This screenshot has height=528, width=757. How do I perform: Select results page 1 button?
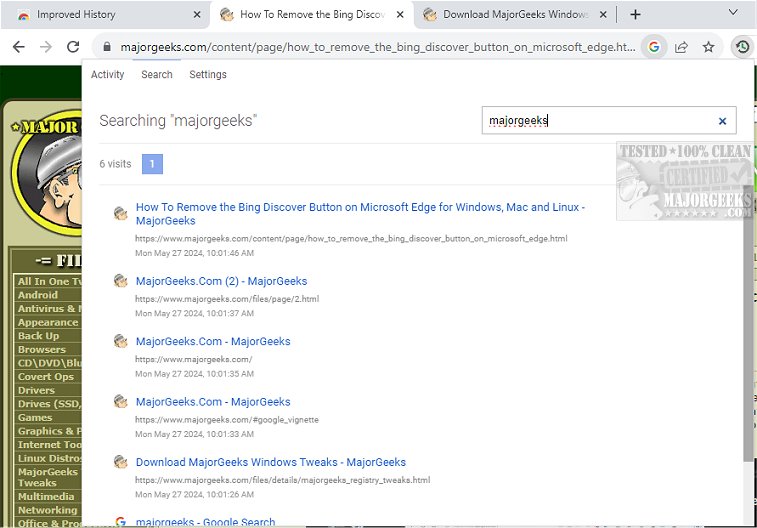pos(152,164)
